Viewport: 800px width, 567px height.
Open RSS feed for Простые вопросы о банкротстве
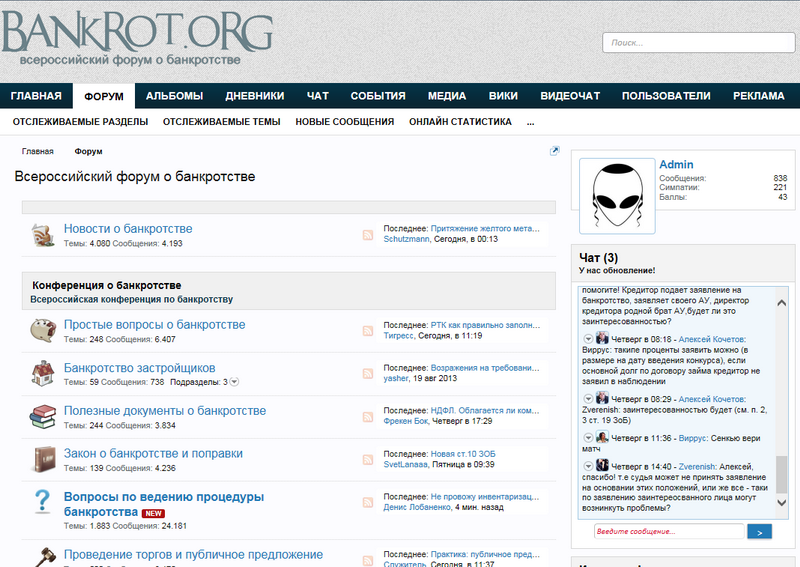368,331
